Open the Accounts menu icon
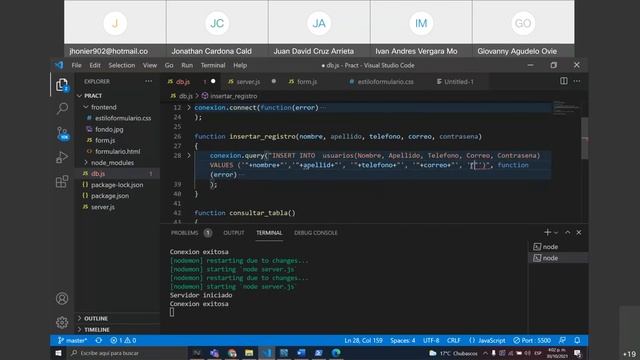Viewport: 640px width, 360px height. 62,298
